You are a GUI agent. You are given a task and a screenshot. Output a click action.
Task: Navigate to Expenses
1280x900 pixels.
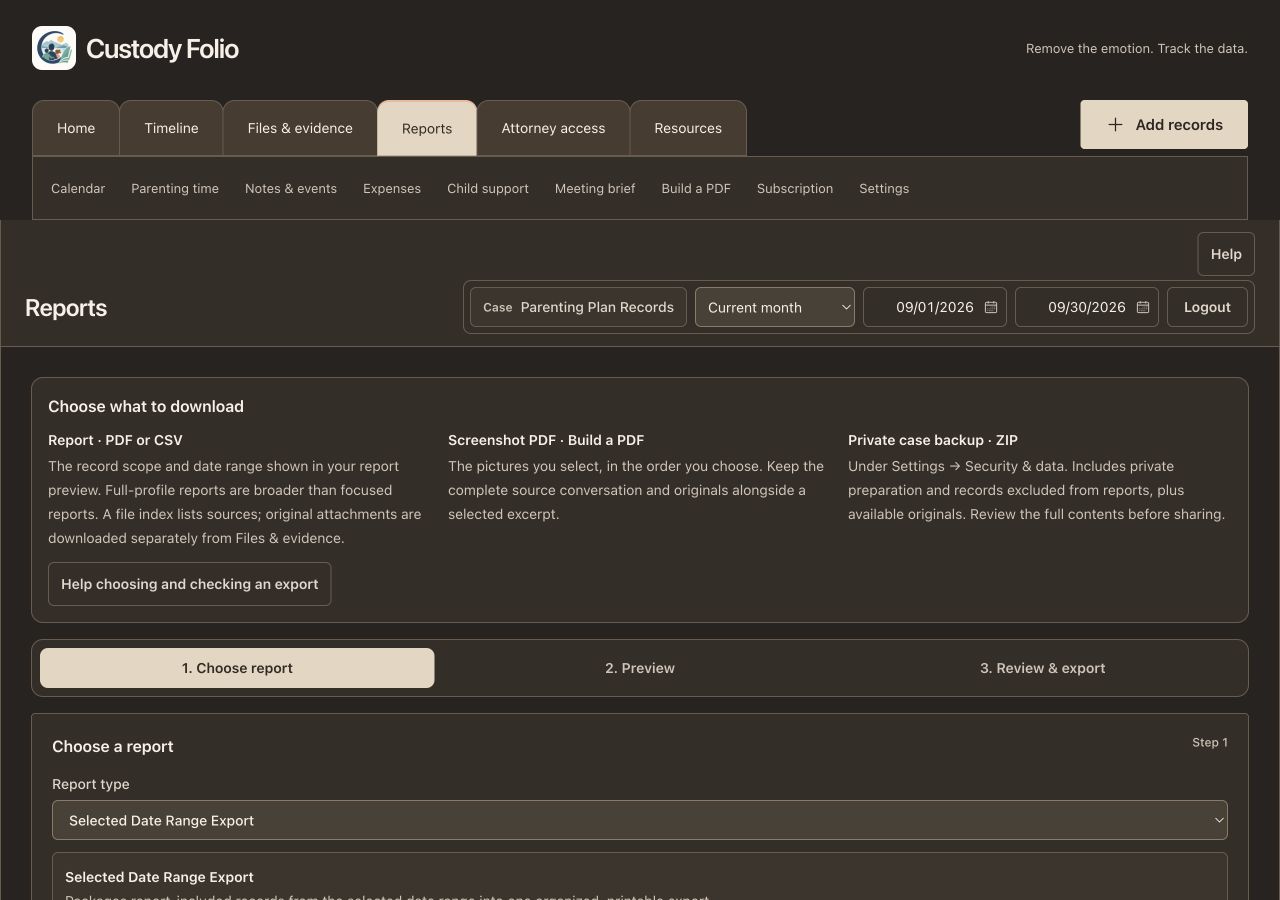(392, 188)
